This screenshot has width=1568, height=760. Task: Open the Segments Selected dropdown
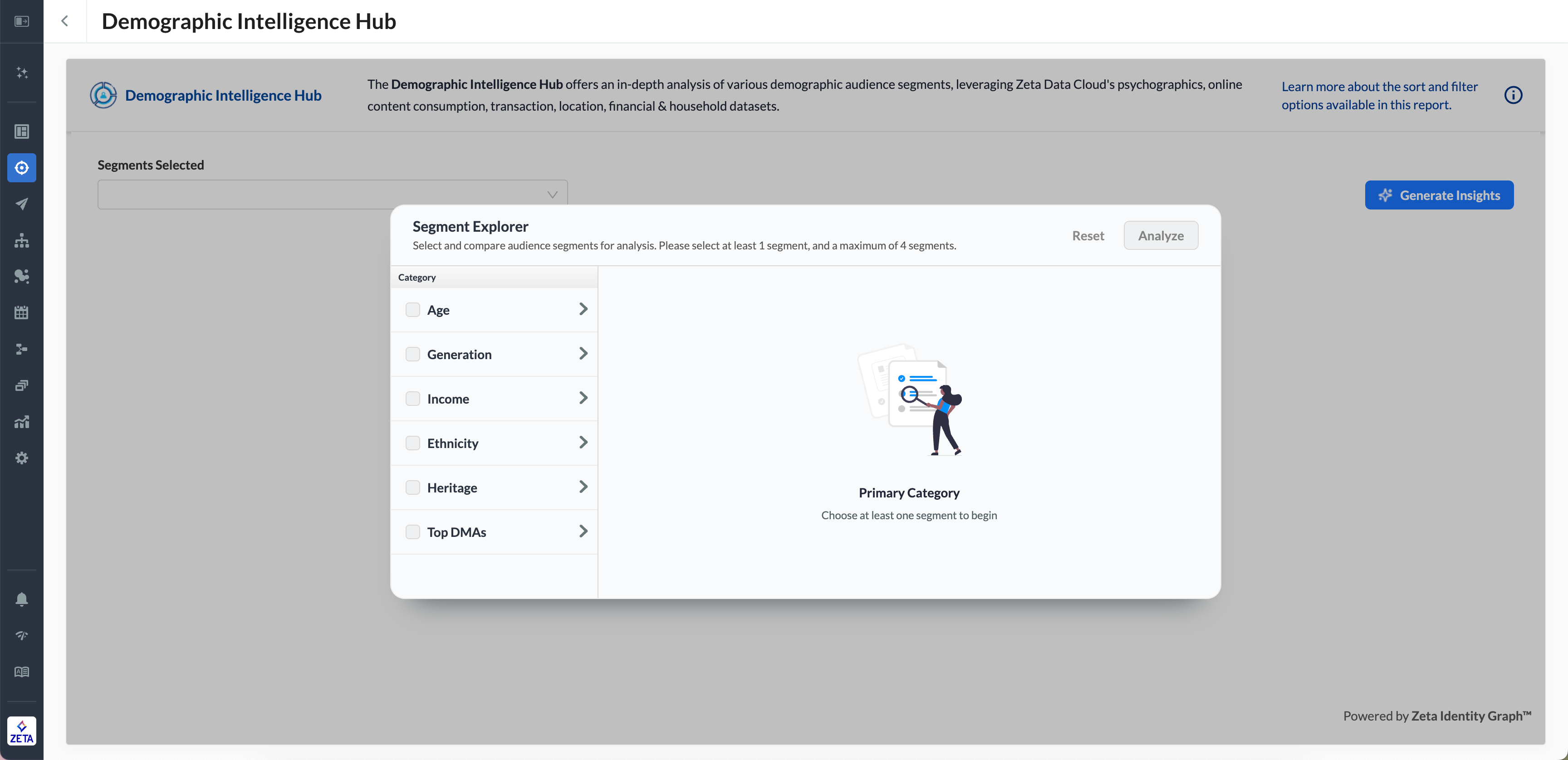(333, 195)
